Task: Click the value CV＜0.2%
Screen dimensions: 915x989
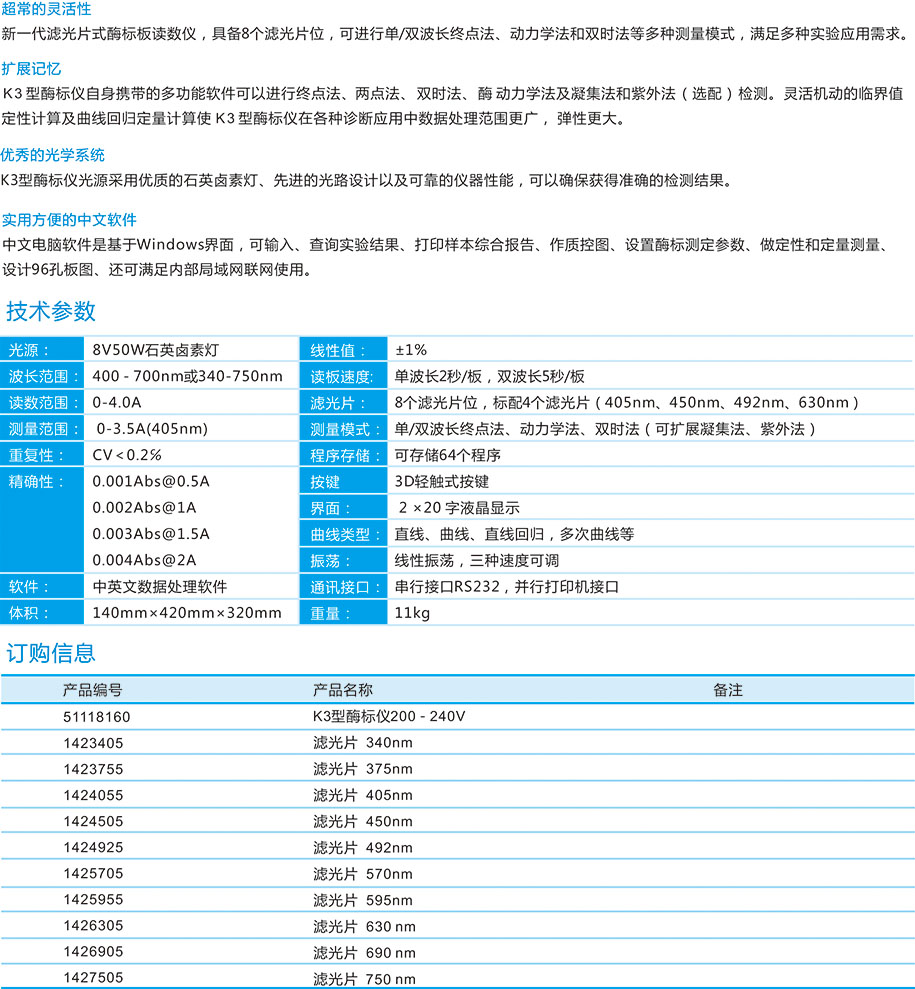Action: click(x=127, y=455)
